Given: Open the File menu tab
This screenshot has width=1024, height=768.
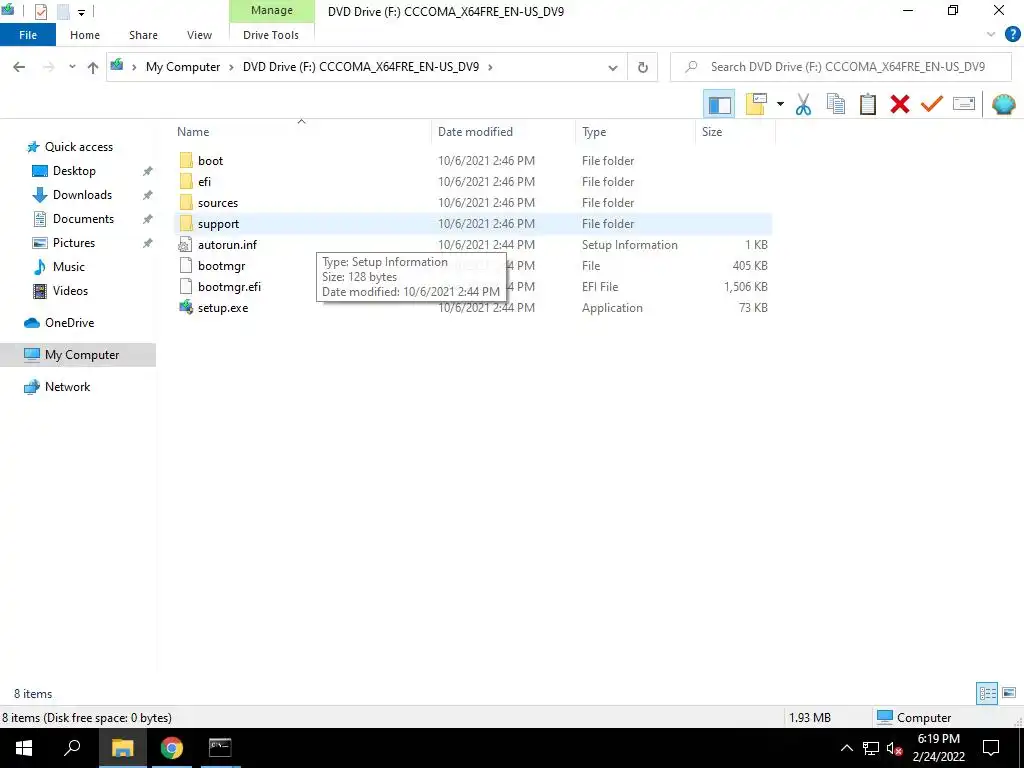Looking at the screenshot, I should tap(28, 35).
